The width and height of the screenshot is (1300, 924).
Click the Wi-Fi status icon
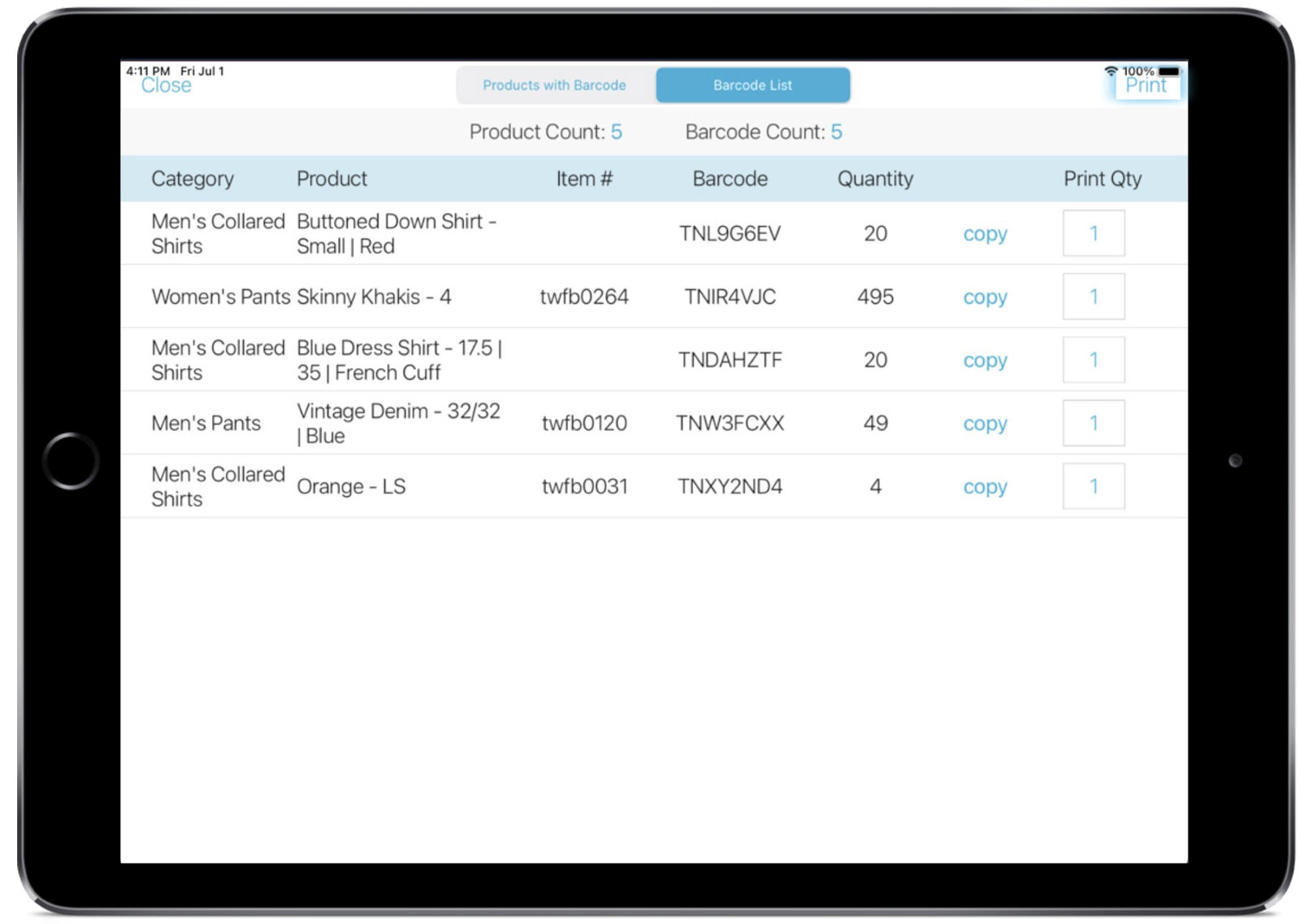pyautogui.click(x=1112, y=71)
